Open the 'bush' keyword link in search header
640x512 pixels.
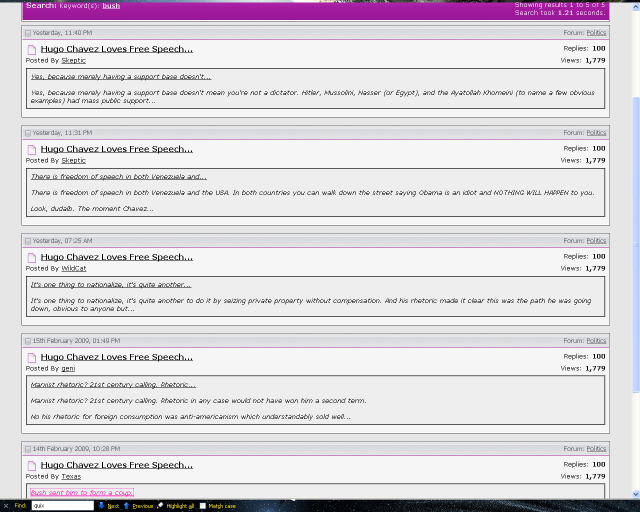pyautogui.click(x=111, y=6)
